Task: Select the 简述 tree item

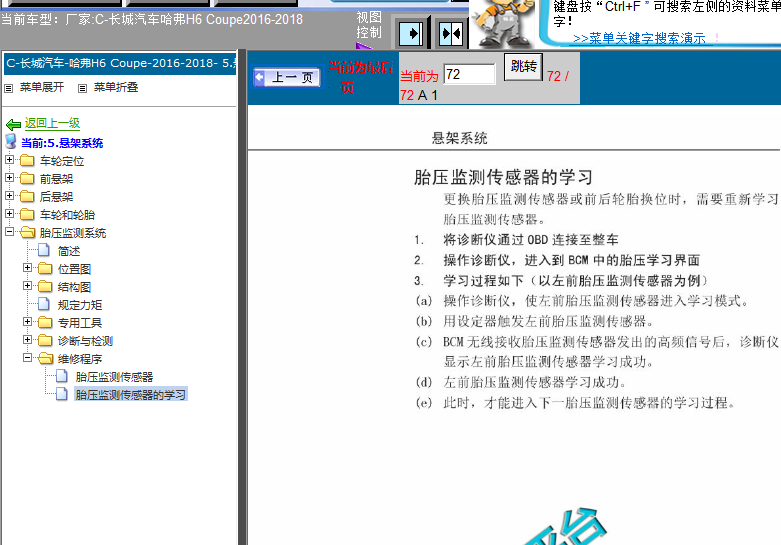Action: (x=69, y=251)
